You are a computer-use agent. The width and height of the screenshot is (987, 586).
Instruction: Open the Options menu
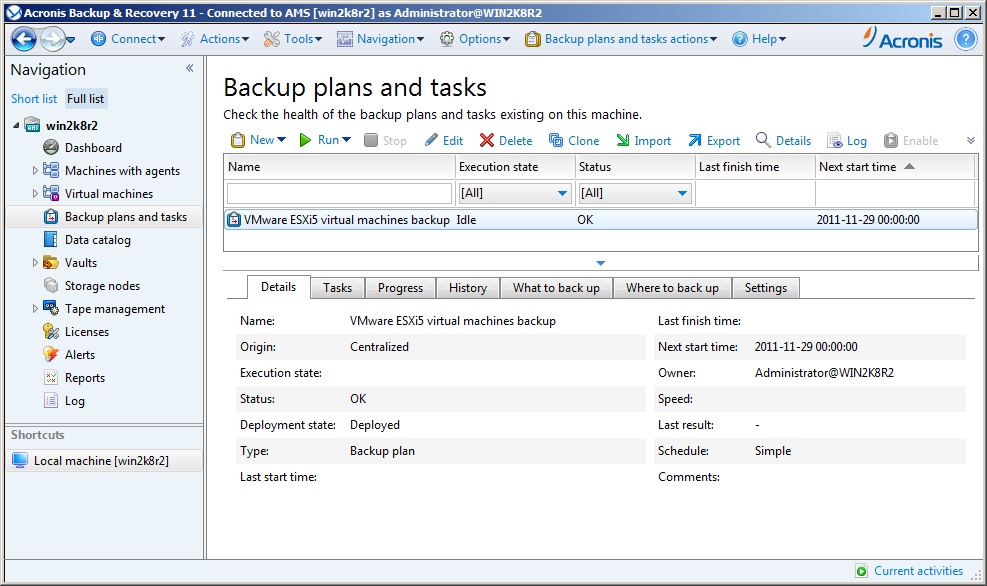pos(475,39)
